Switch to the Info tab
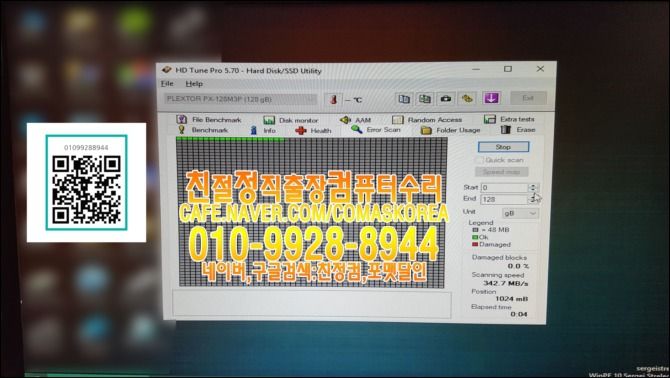670x378 pixels. click(x=263, y=130)
